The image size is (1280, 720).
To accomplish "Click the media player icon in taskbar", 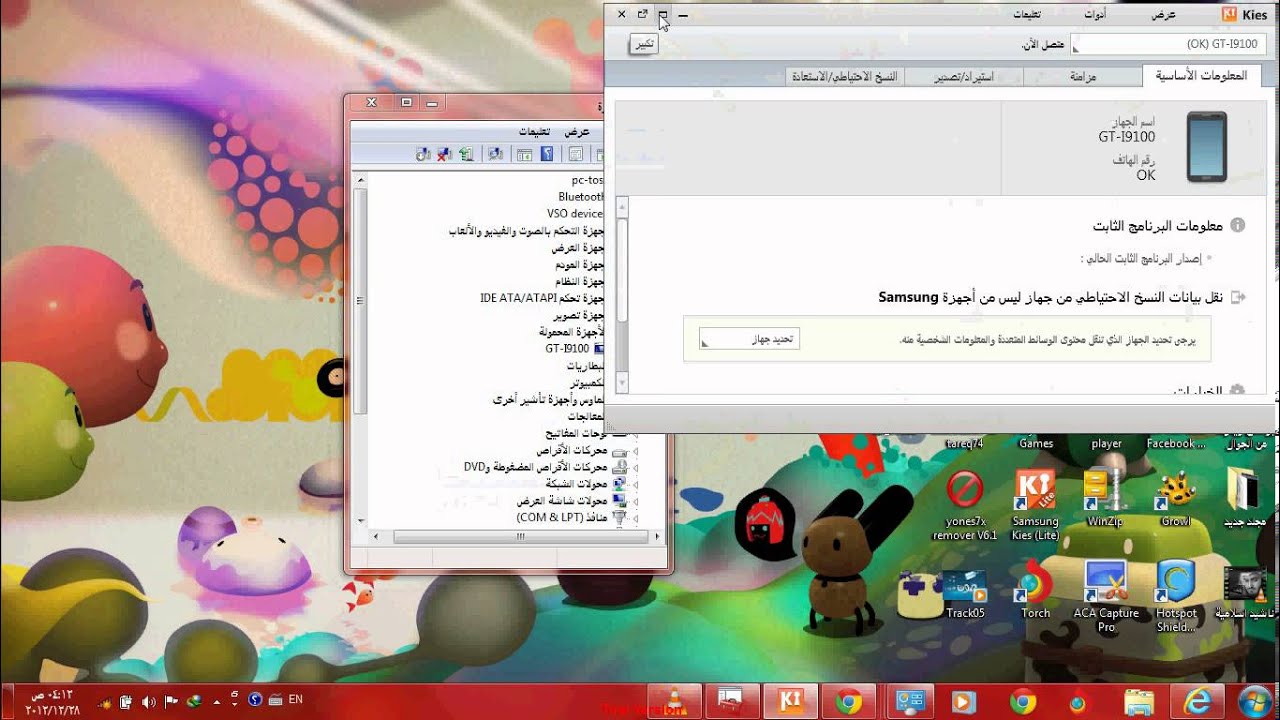I will (963, 702).
